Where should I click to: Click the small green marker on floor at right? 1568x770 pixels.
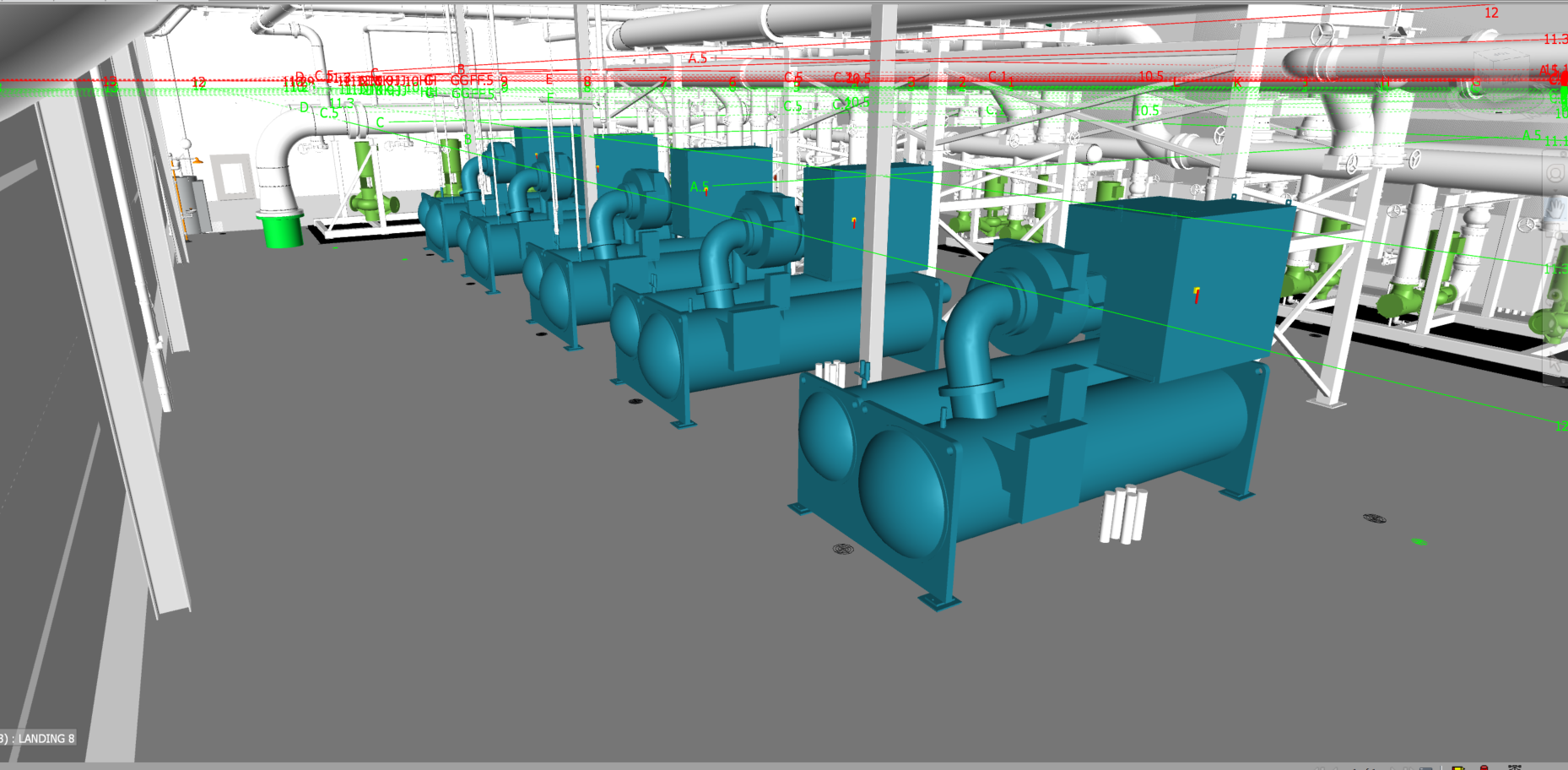tap(1419, 541)
